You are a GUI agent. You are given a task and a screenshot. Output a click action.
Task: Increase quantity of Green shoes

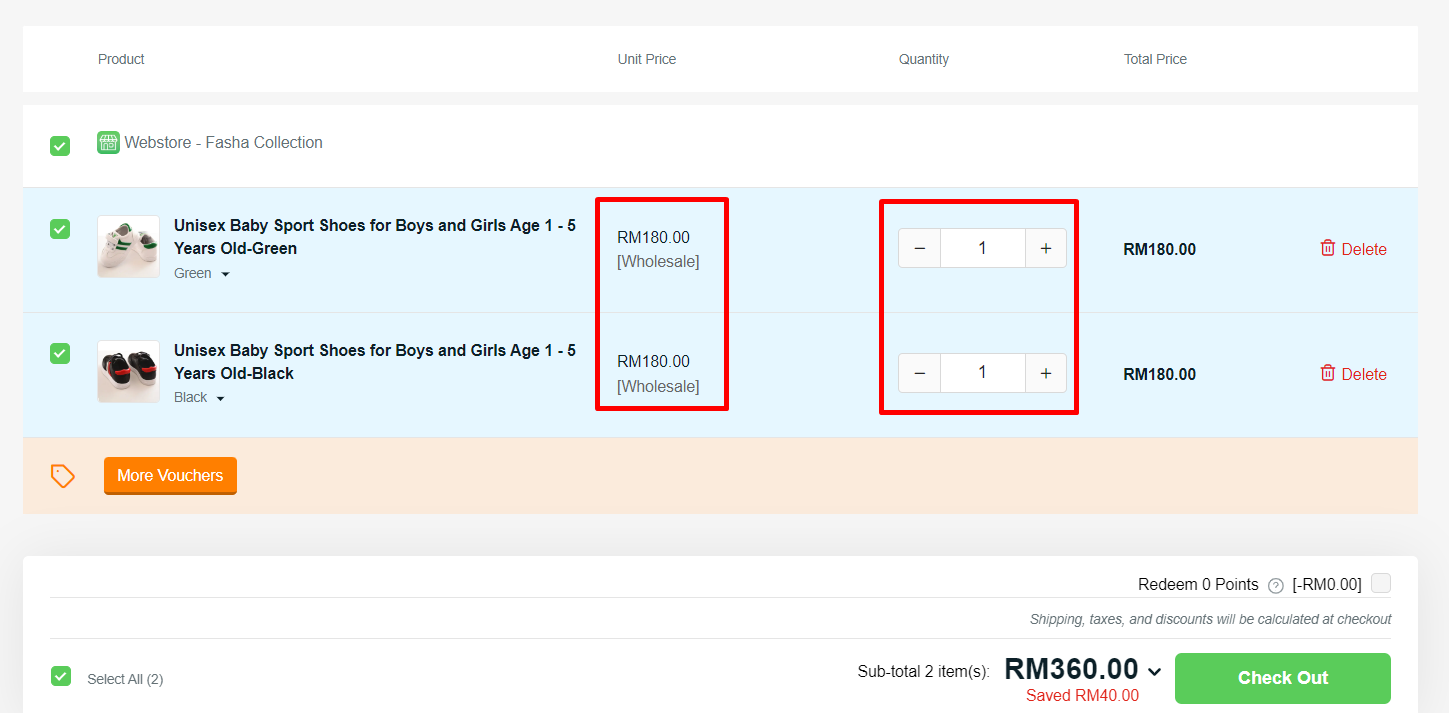click(x=1046, y=248)
